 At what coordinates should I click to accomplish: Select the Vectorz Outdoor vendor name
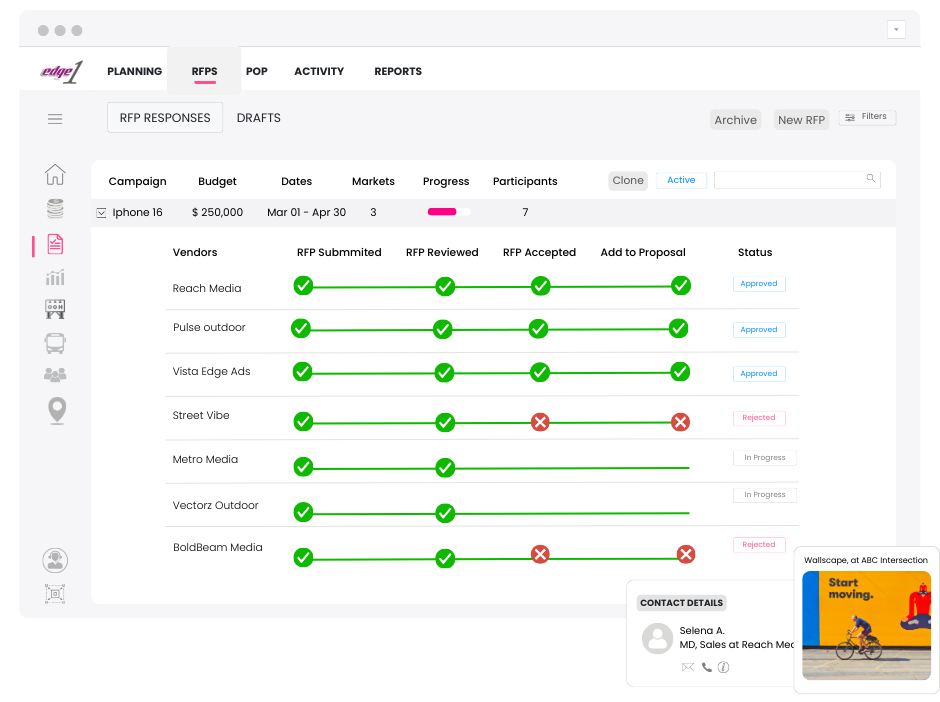coord(215,505)
